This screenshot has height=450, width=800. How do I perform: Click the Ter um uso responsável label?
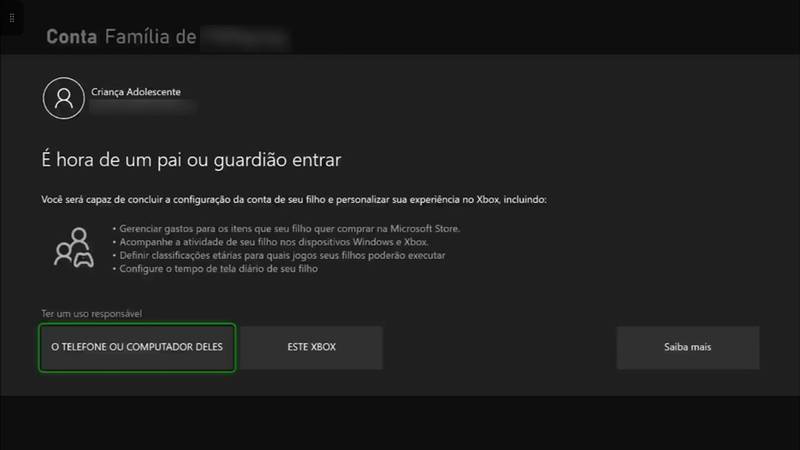(92, 314)
